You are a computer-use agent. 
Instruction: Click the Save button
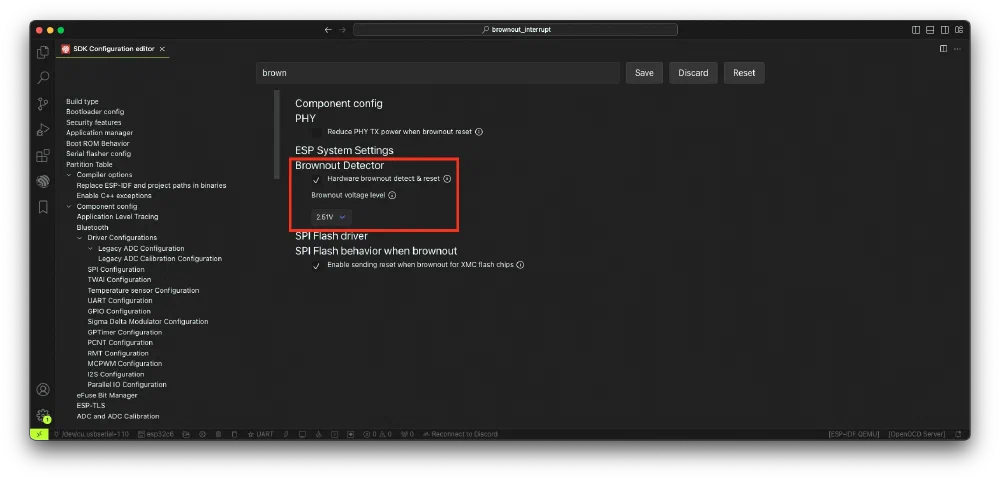644,73
